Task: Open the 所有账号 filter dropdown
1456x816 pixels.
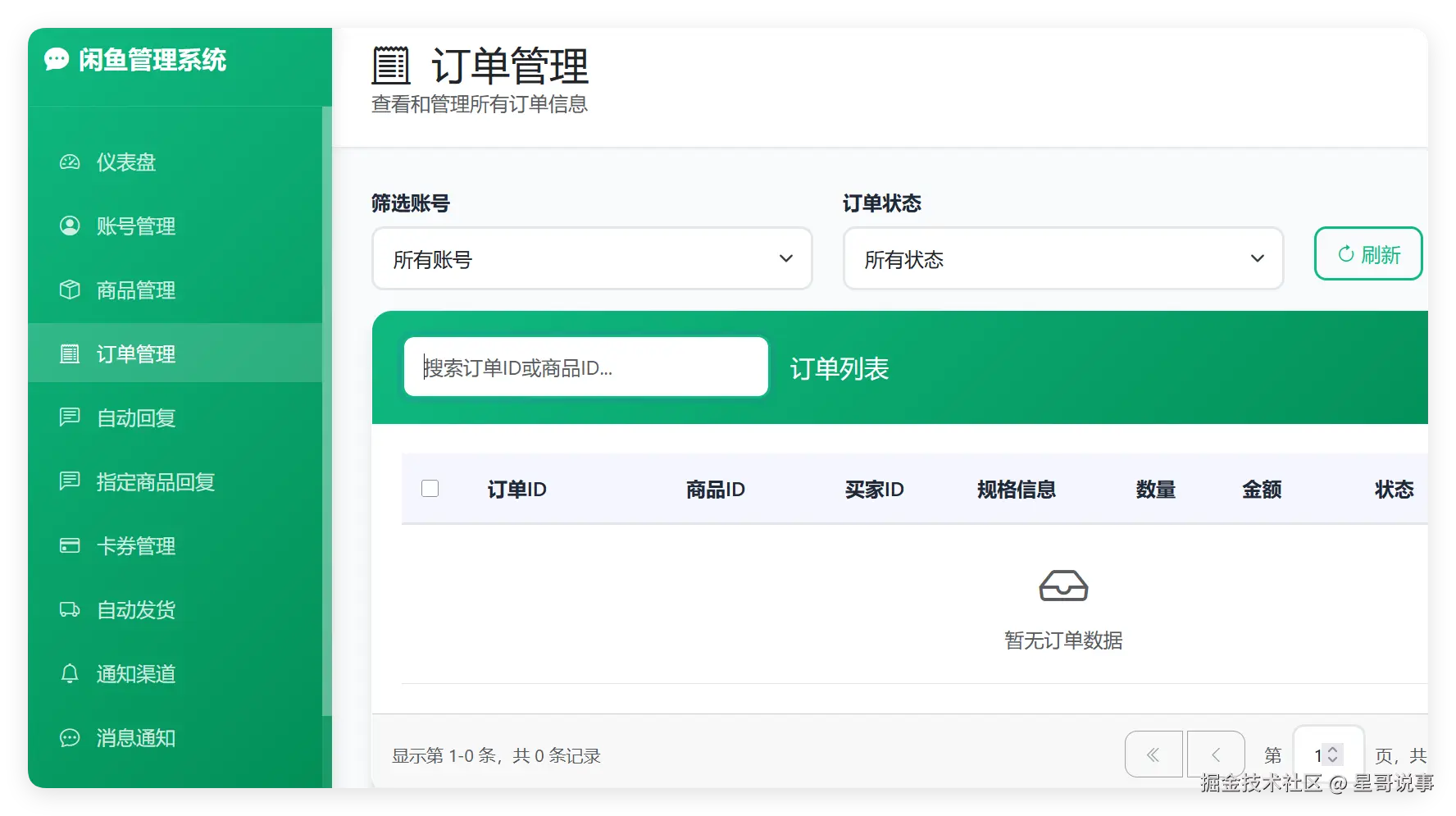Action: pyautogui.click(x=592, y=259)
